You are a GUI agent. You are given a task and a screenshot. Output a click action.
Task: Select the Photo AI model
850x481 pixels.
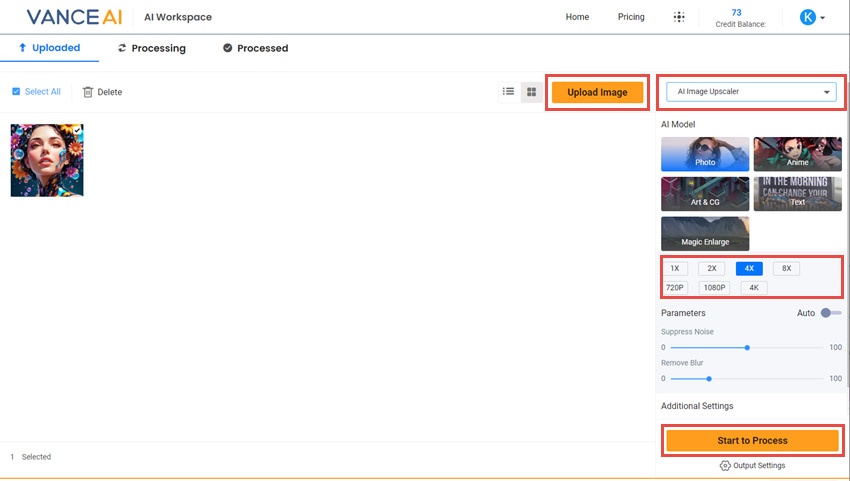click(x=705, y=154)
